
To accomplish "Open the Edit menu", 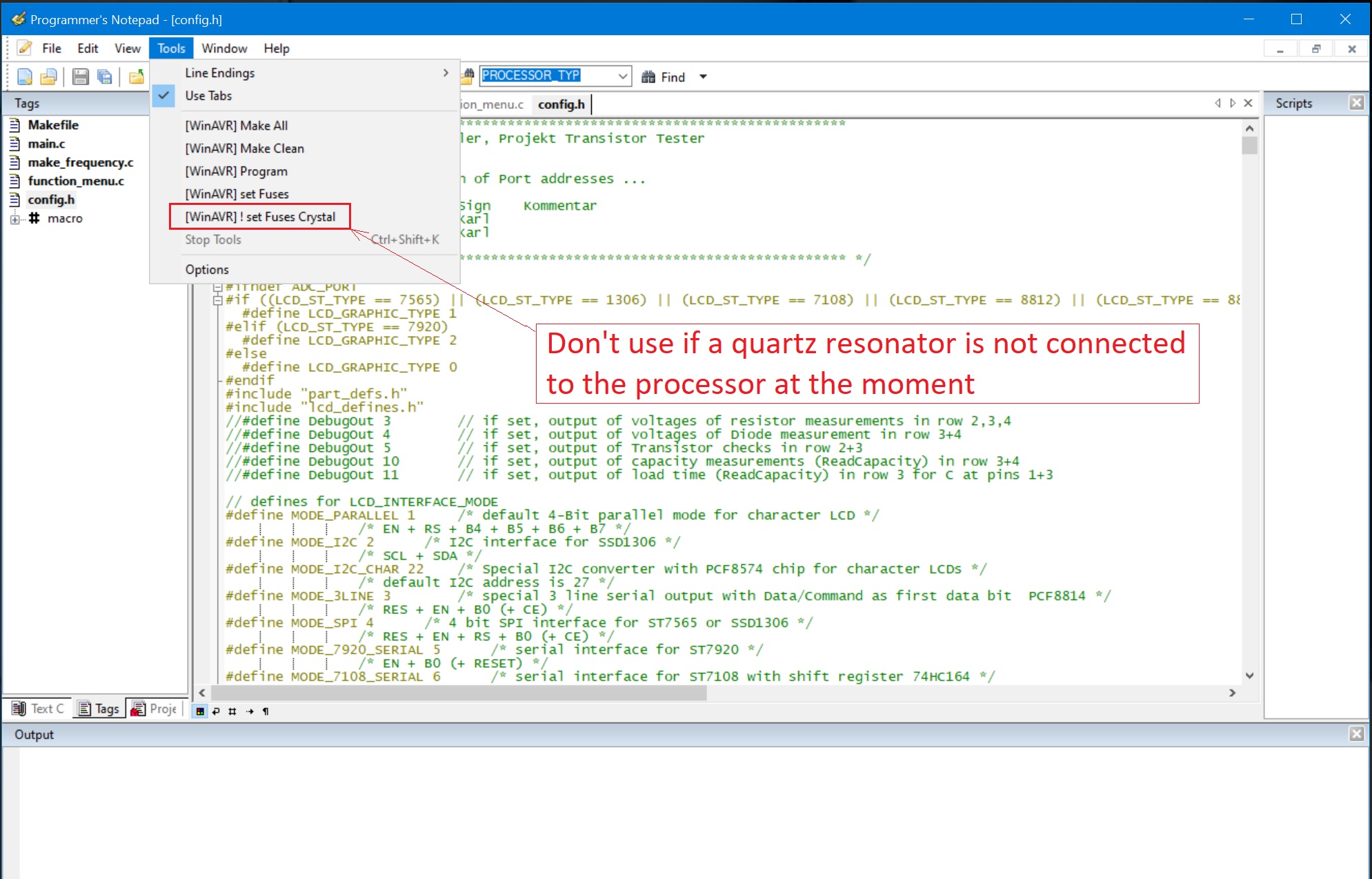I will tap(88, 48).
